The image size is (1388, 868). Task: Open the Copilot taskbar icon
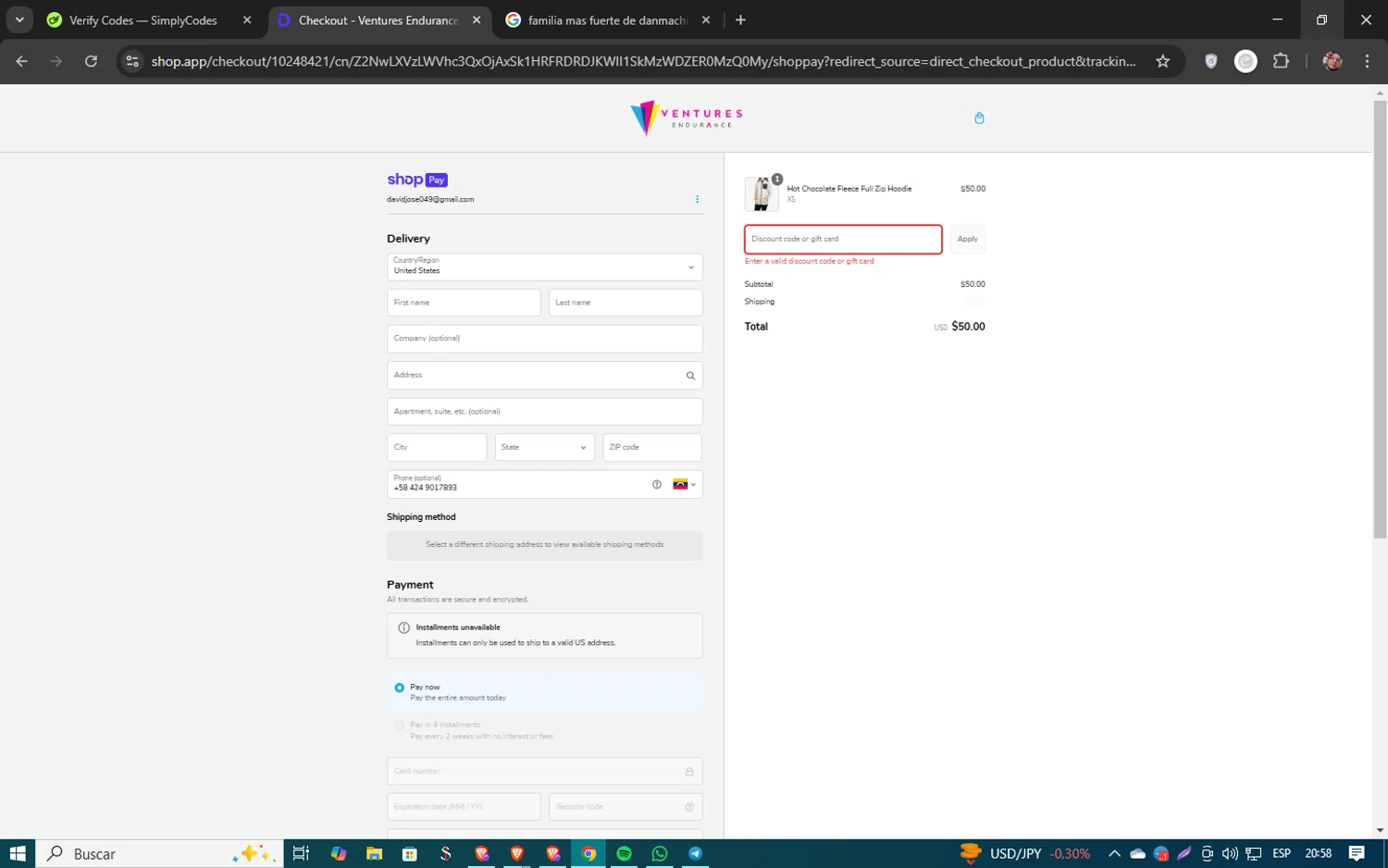[x=339, y=853]
